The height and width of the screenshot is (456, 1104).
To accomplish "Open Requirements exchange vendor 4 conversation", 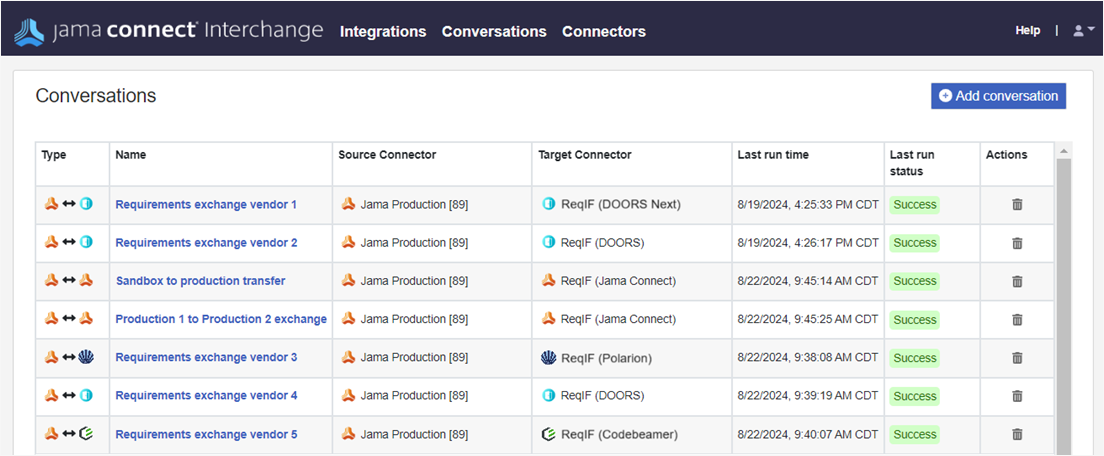I will click(206, 396).
